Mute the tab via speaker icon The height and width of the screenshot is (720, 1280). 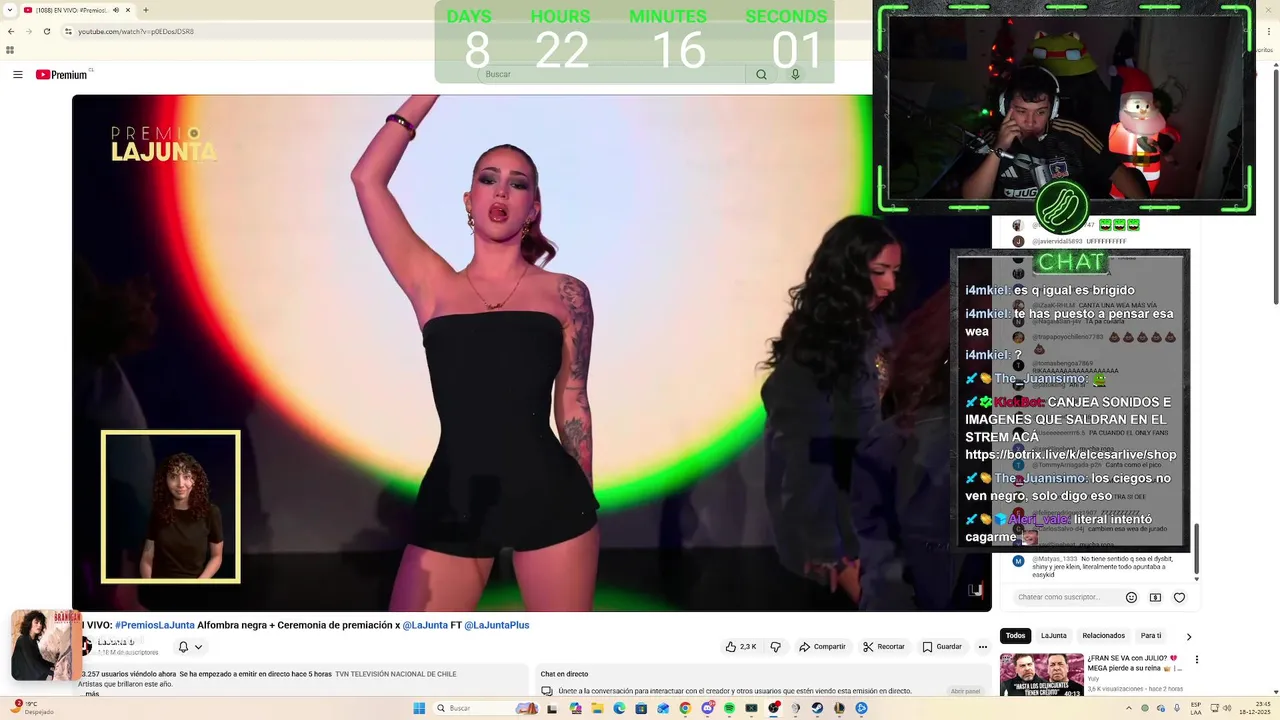116,10
